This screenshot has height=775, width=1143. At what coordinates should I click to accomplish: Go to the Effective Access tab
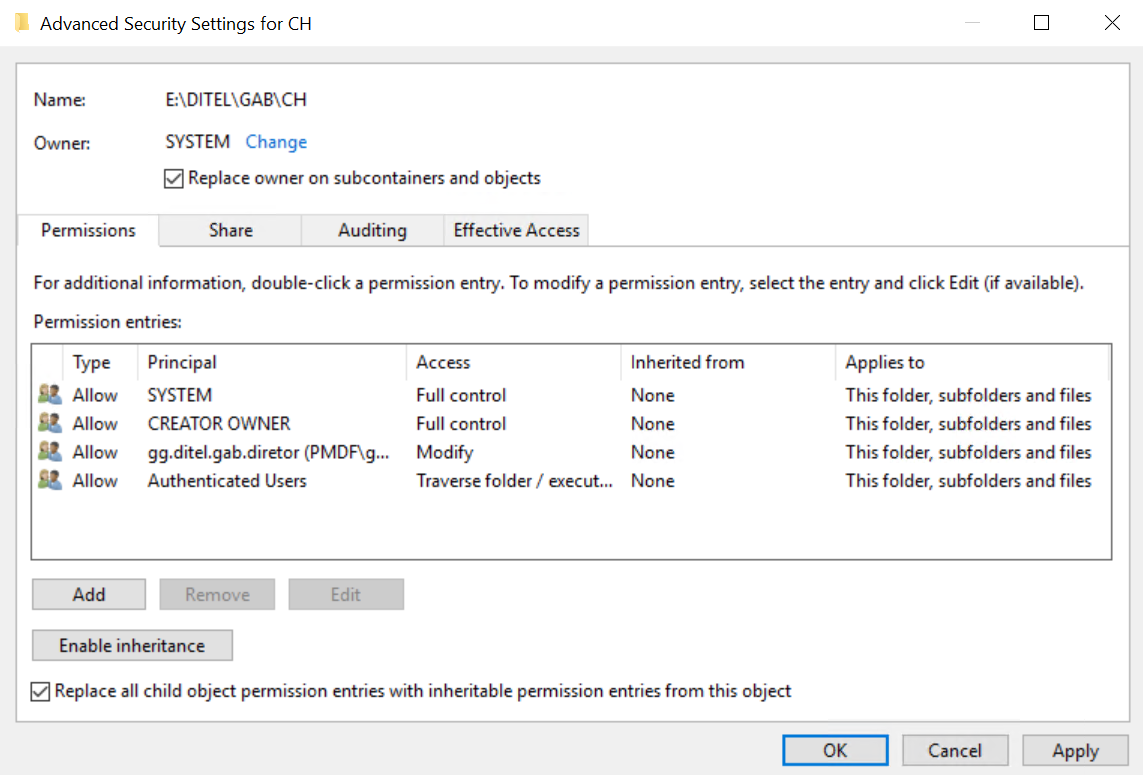(x=516, y=230)
